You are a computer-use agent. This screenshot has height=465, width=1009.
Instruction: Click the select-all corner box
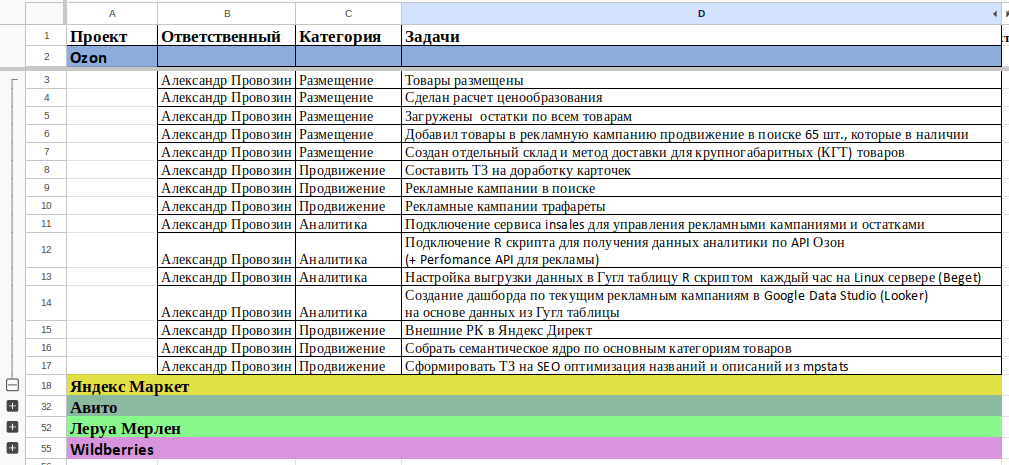click(46, 13)
